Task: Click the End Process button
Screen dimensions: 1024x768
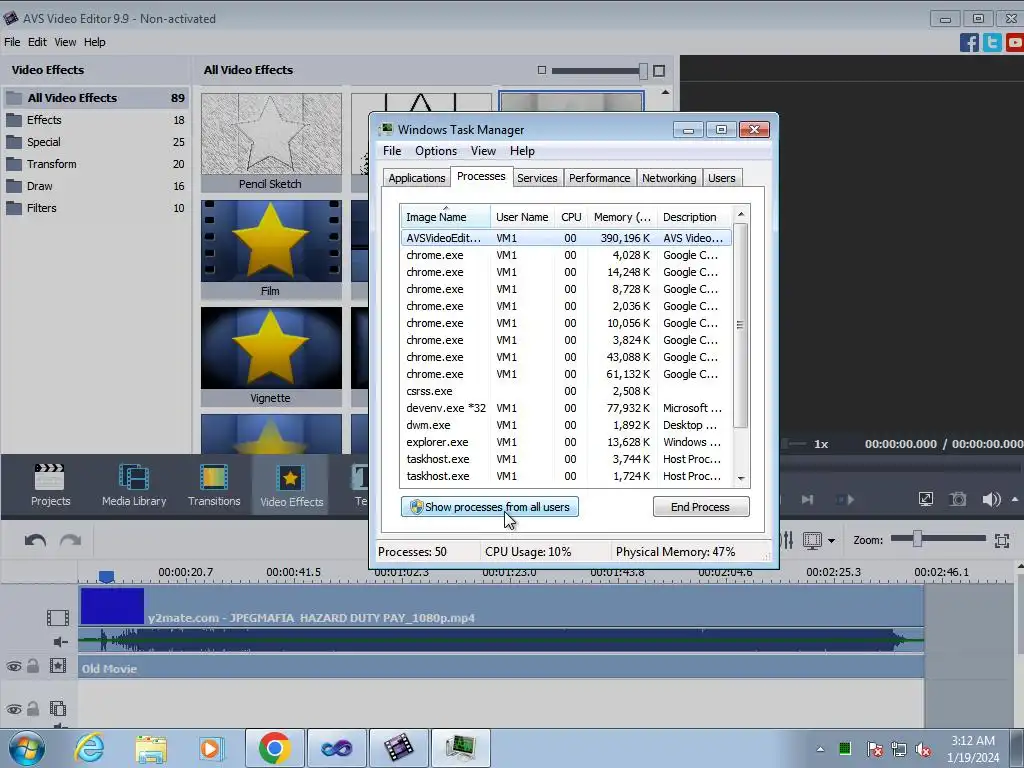Action: pyautogui.click(x=701, y=507)
